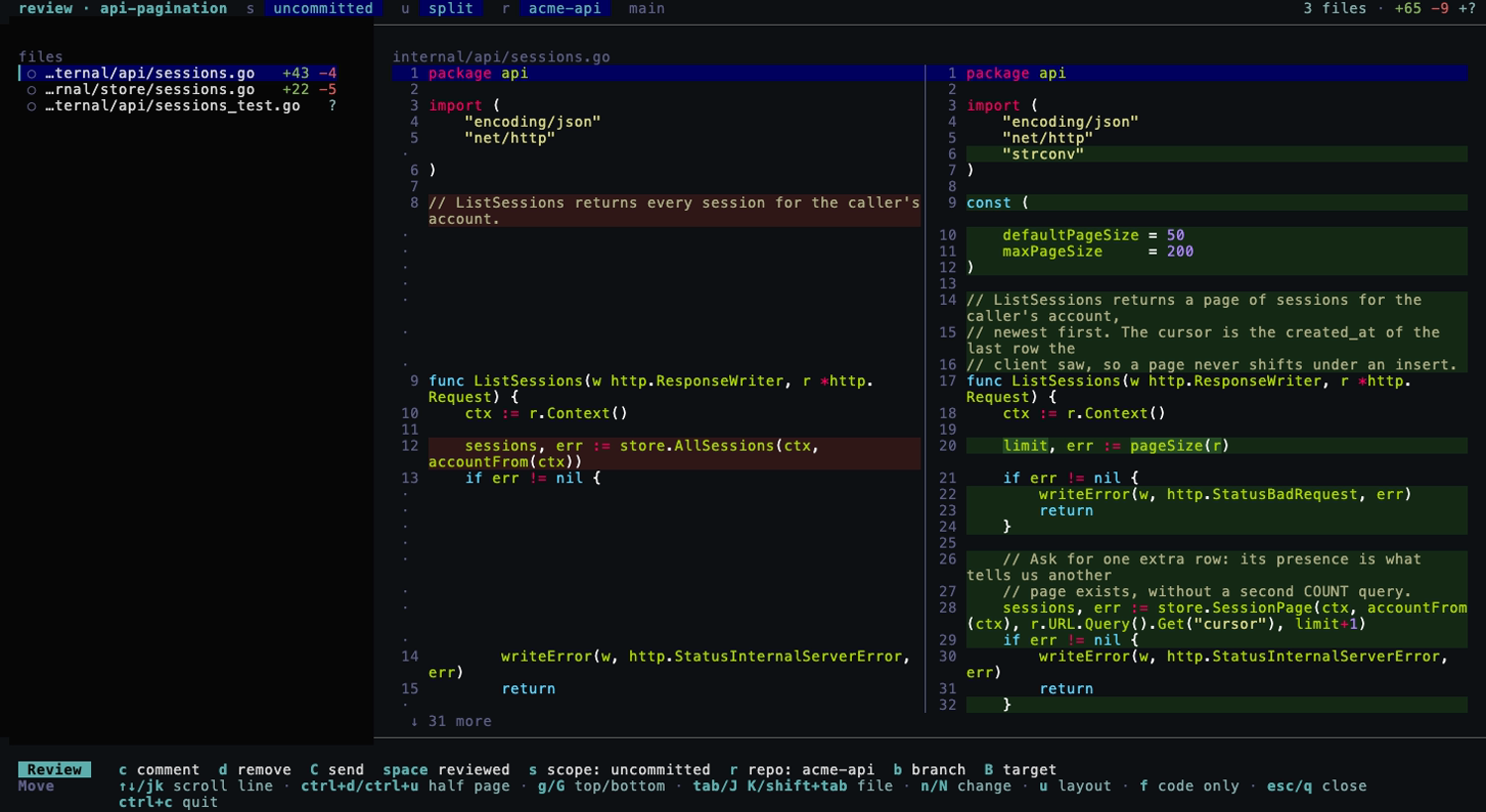Click the 'u layout' shortcut hint
This screenshot has width=1486, height=812.
[x=1075, y=786]
